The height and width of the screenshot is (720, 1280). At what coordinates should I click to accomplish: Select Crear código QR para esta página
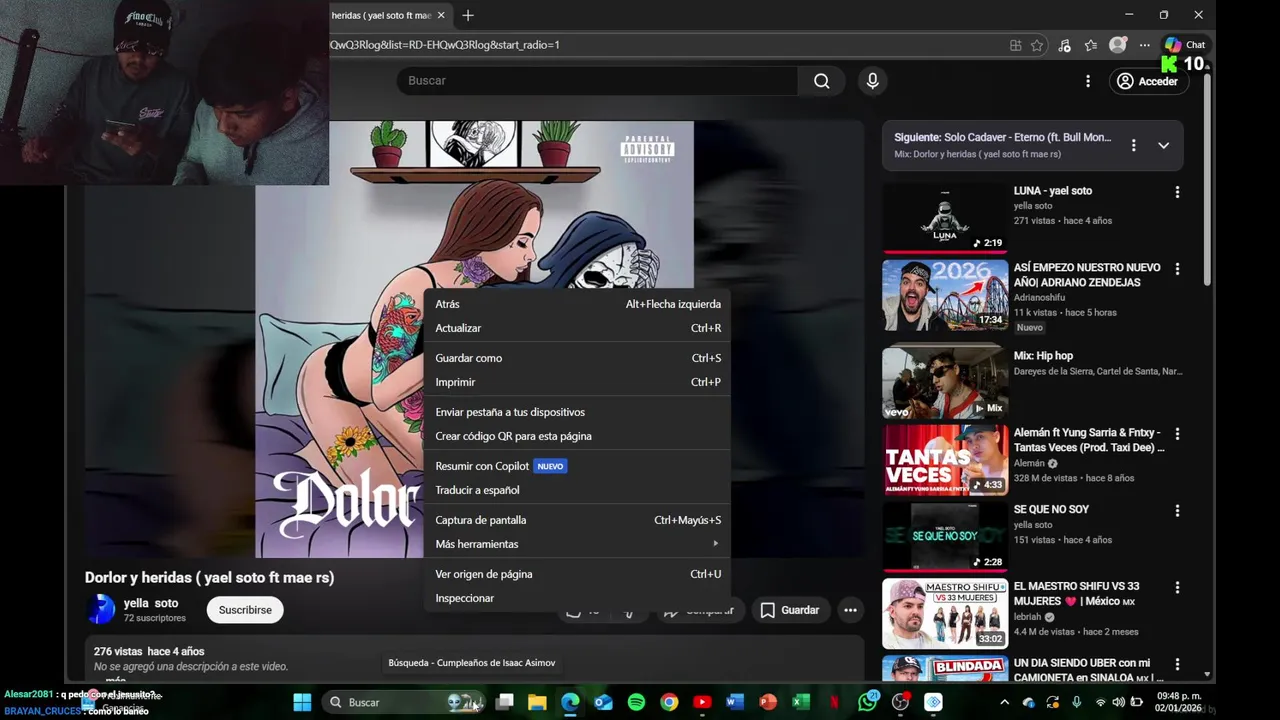click(x=577, y=436)
